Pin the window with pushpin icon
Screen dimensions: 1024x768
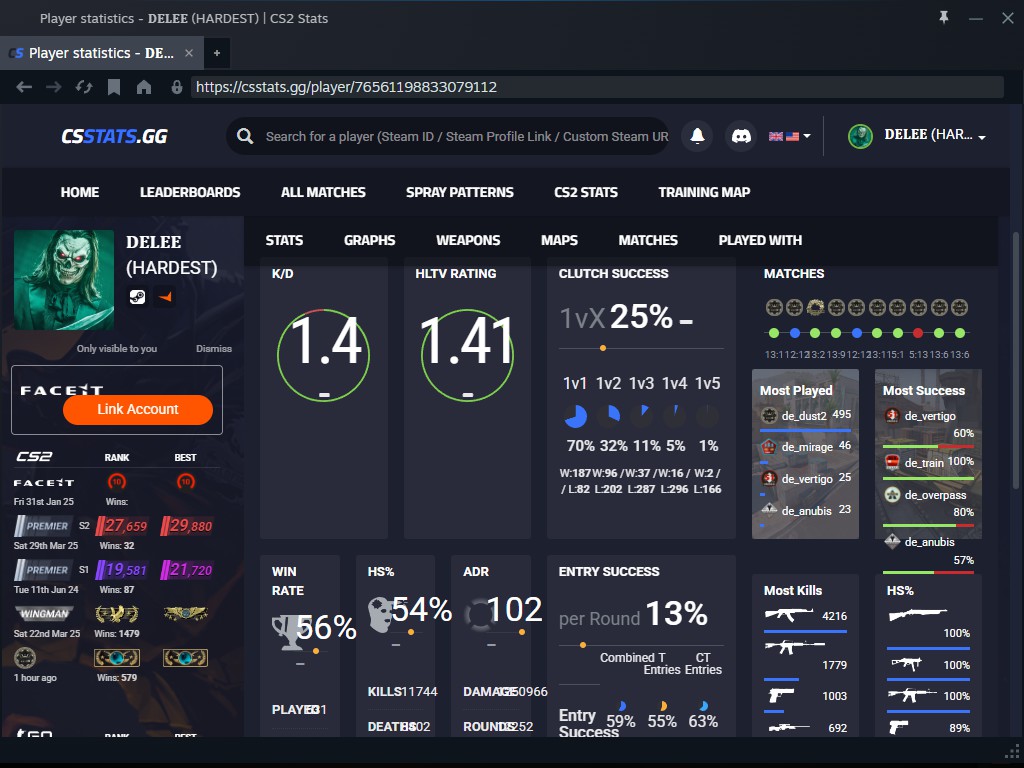click(944, 18)
